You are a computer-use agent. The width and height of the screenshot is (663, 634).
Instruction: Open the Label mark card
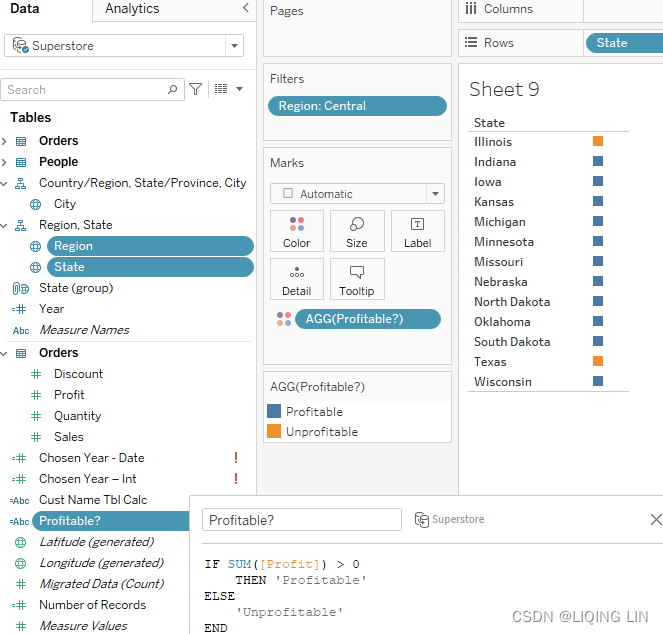click(x=417, y=231)
